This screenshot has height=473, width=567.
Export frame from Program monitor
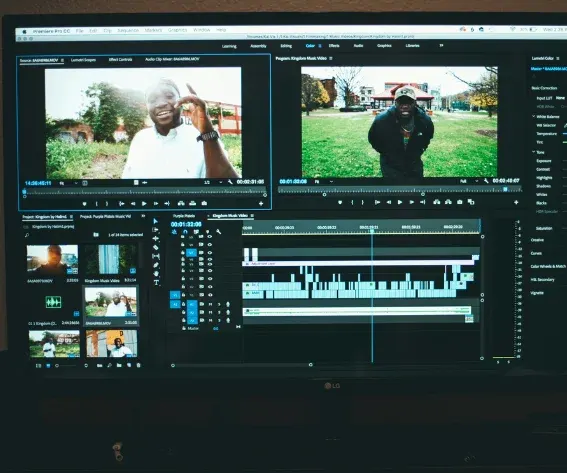point(460,202)
